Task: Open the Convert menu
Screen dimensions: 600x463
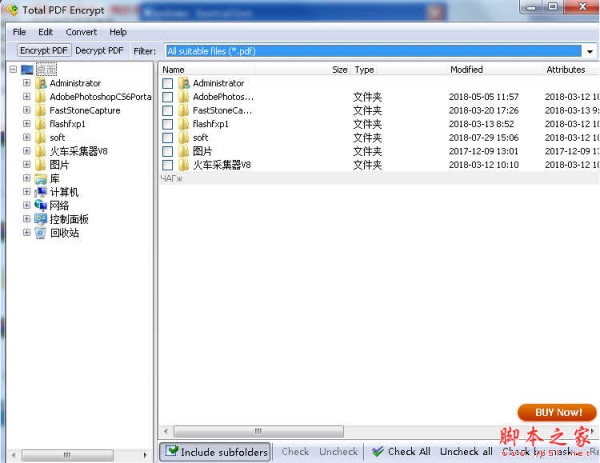Action: (x=81, y=32)
